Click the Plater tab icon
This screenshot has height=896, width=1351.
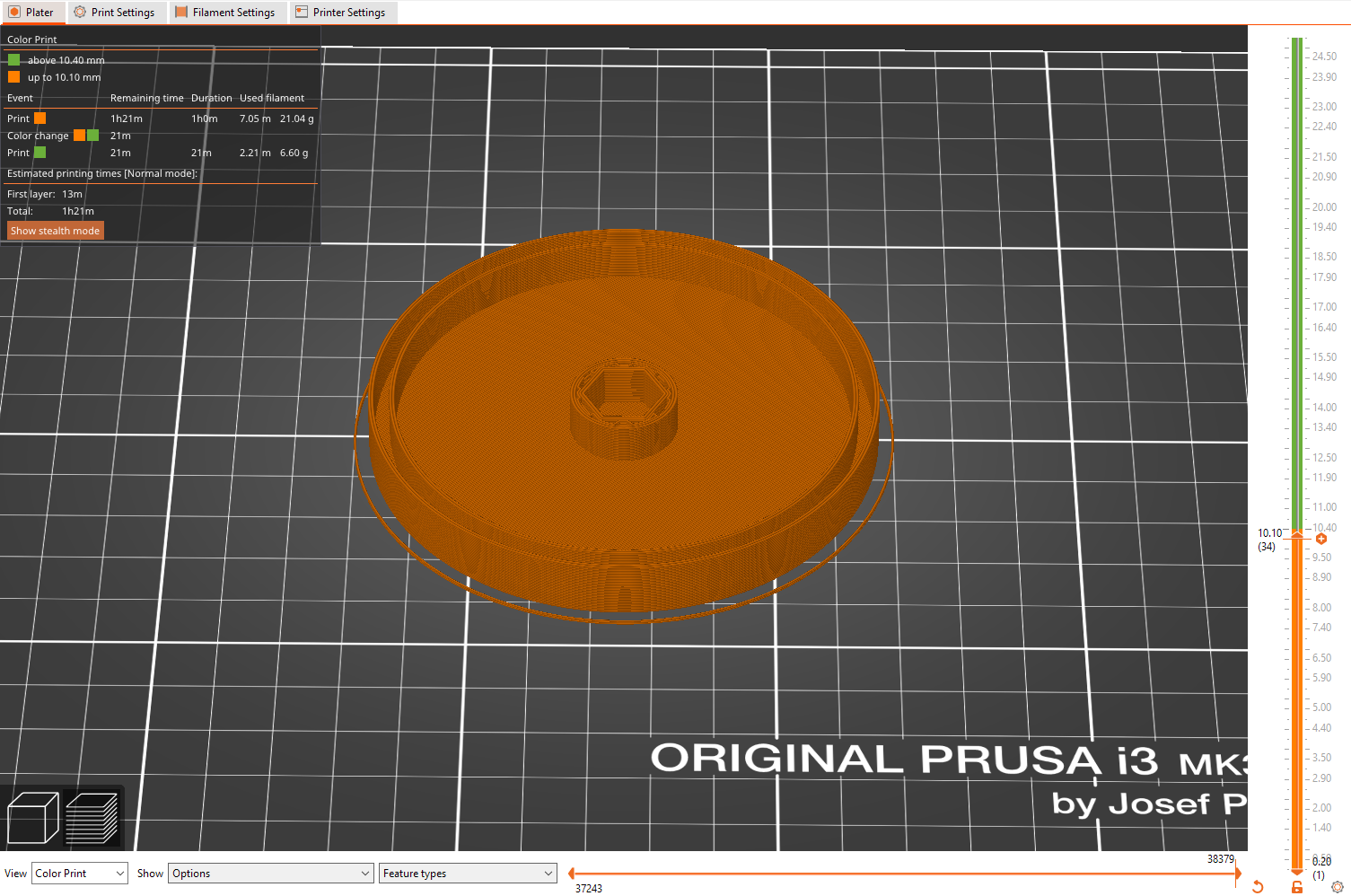click(x=14, y=13)
